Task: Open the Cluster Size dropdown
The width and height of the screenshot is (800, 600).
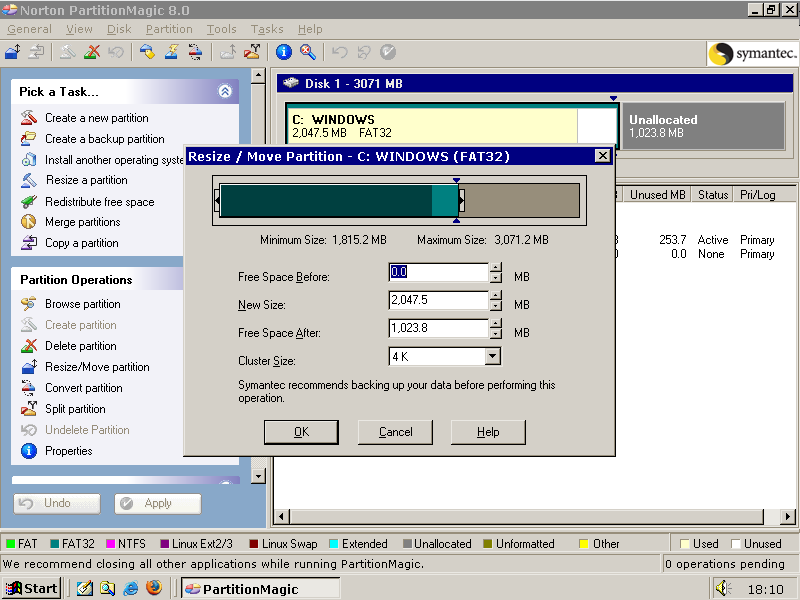Action: 492,356
